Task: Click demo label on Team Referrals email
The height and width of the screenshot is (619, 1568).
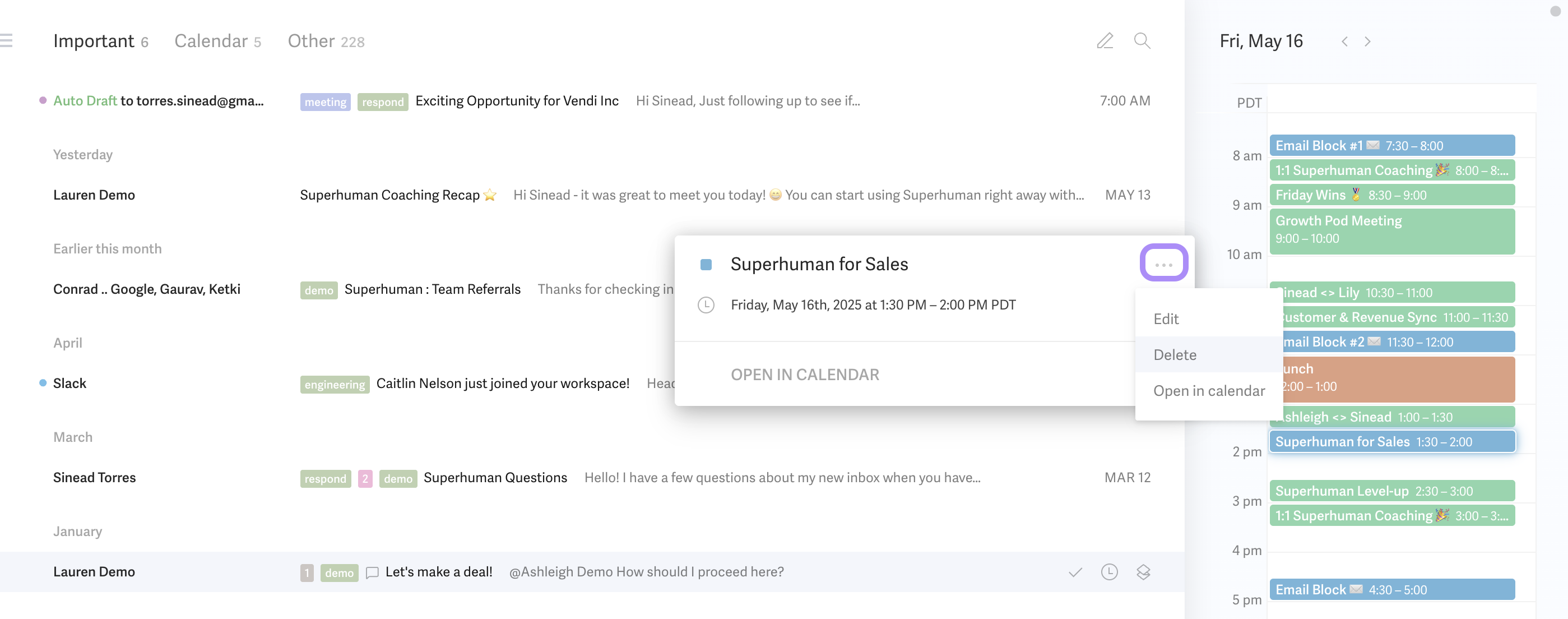Action: coord(319,290)
